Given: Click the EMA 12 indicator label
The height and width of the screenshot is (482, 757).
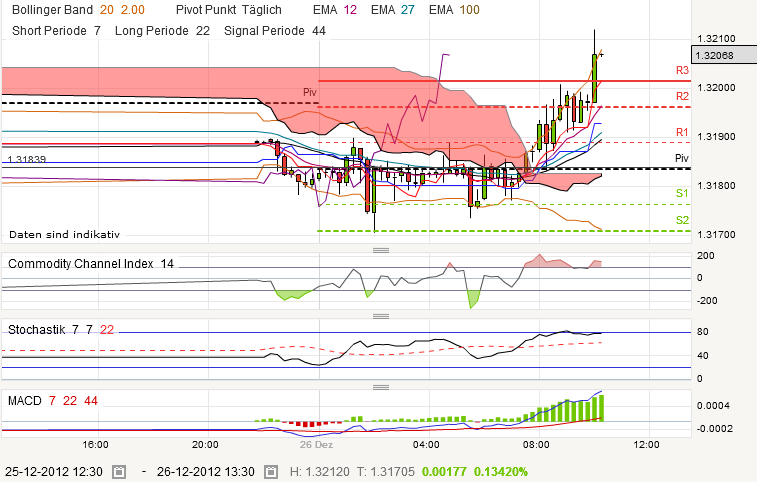Looking at the screenshot, I should 335,10.
